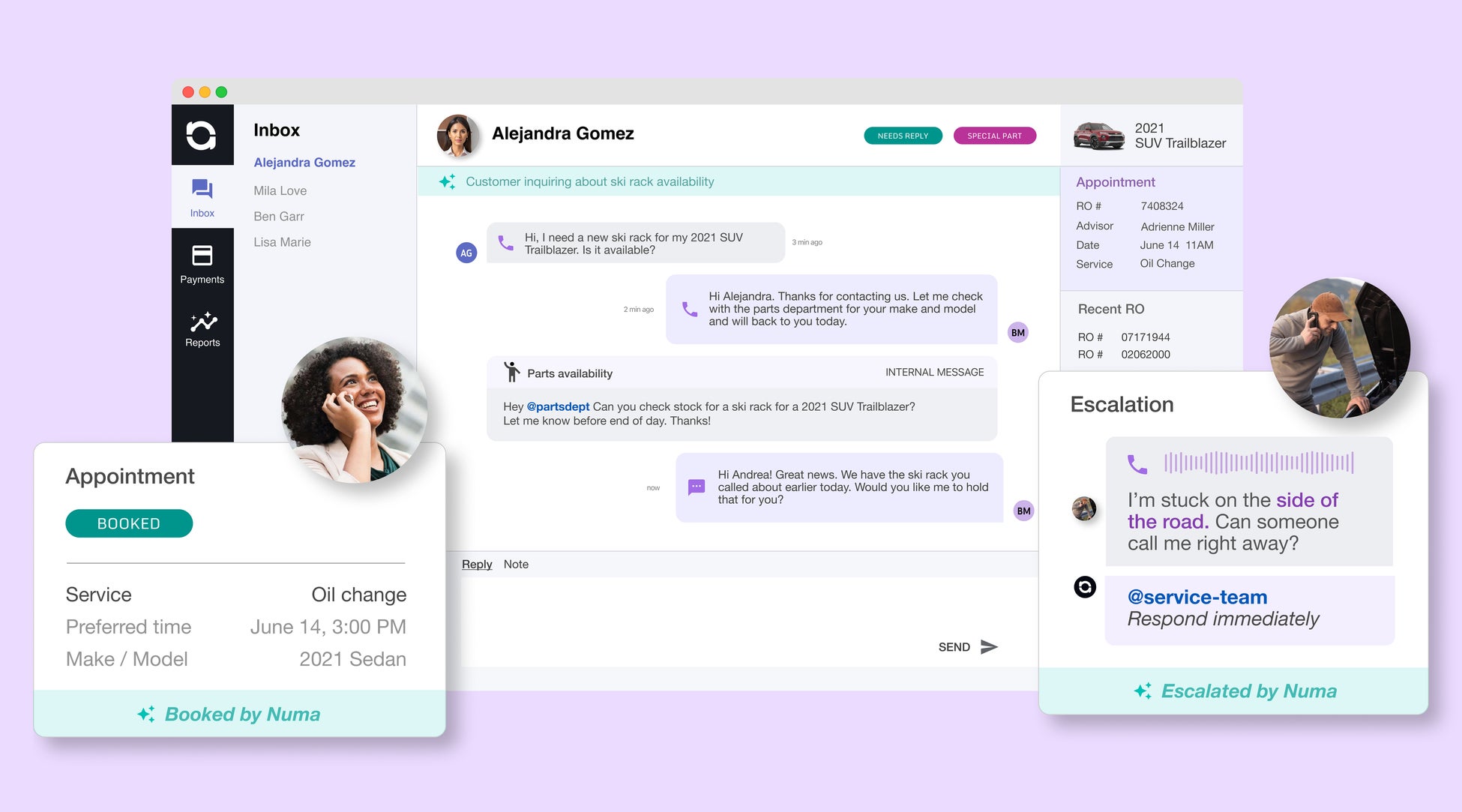Click the @partsdept mention link
This screenshot has width=1462, height=812.
click(x=558, y=406)
